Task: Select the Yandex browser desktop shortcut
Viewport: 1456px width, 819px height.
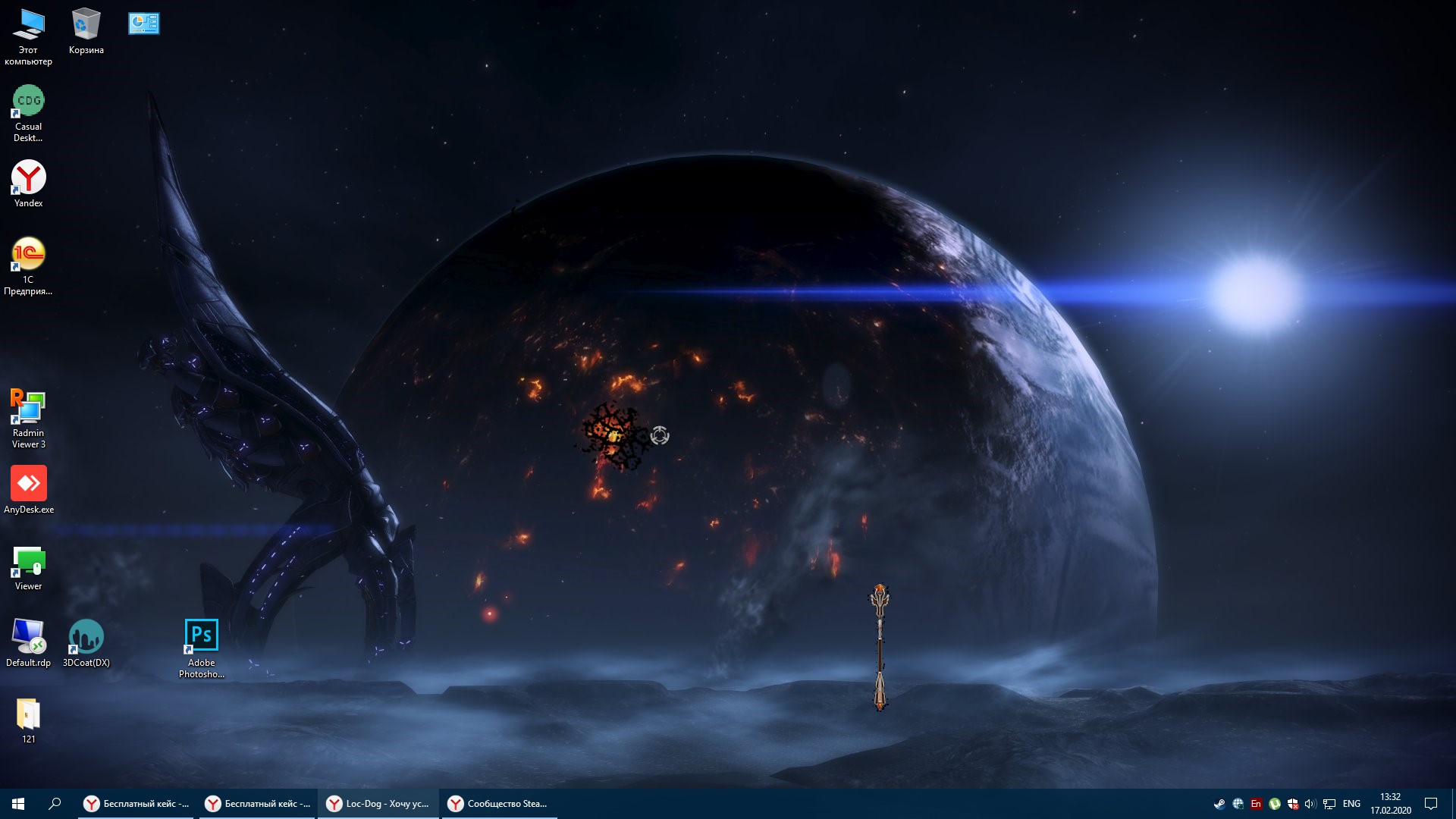Action: coord(29,184)
